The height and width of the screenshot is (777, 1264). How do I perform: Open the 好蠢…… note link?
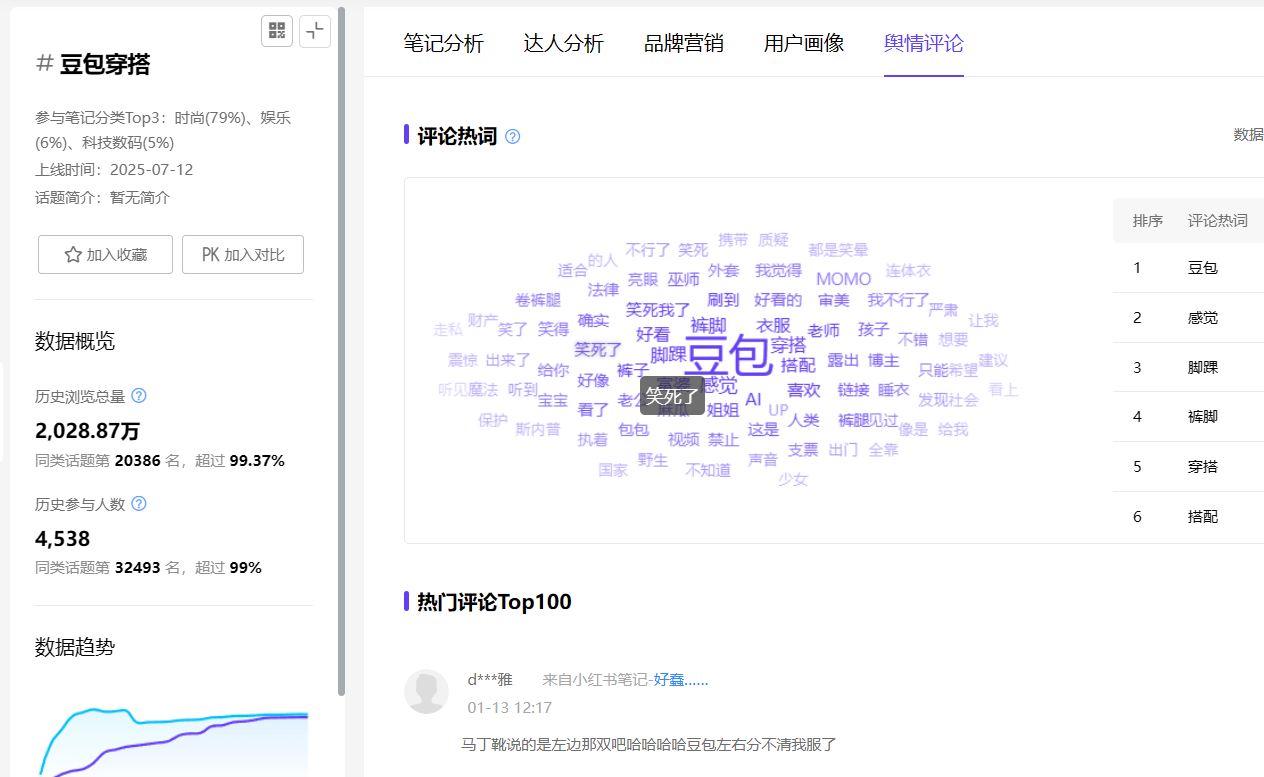[680, 680]
